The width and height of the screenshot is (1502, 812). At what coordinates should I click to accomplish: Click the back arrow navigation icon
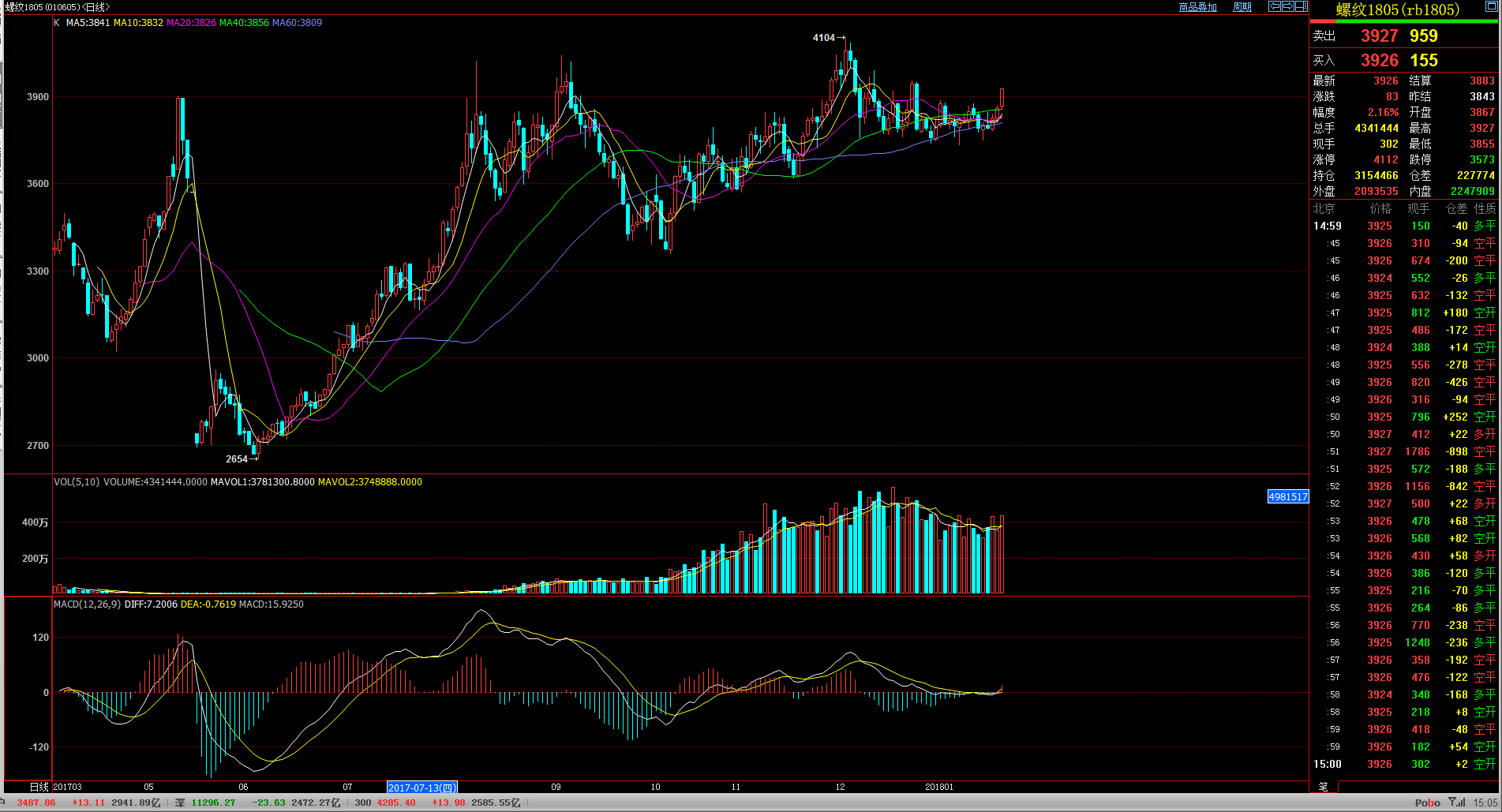coord(1274,6)
